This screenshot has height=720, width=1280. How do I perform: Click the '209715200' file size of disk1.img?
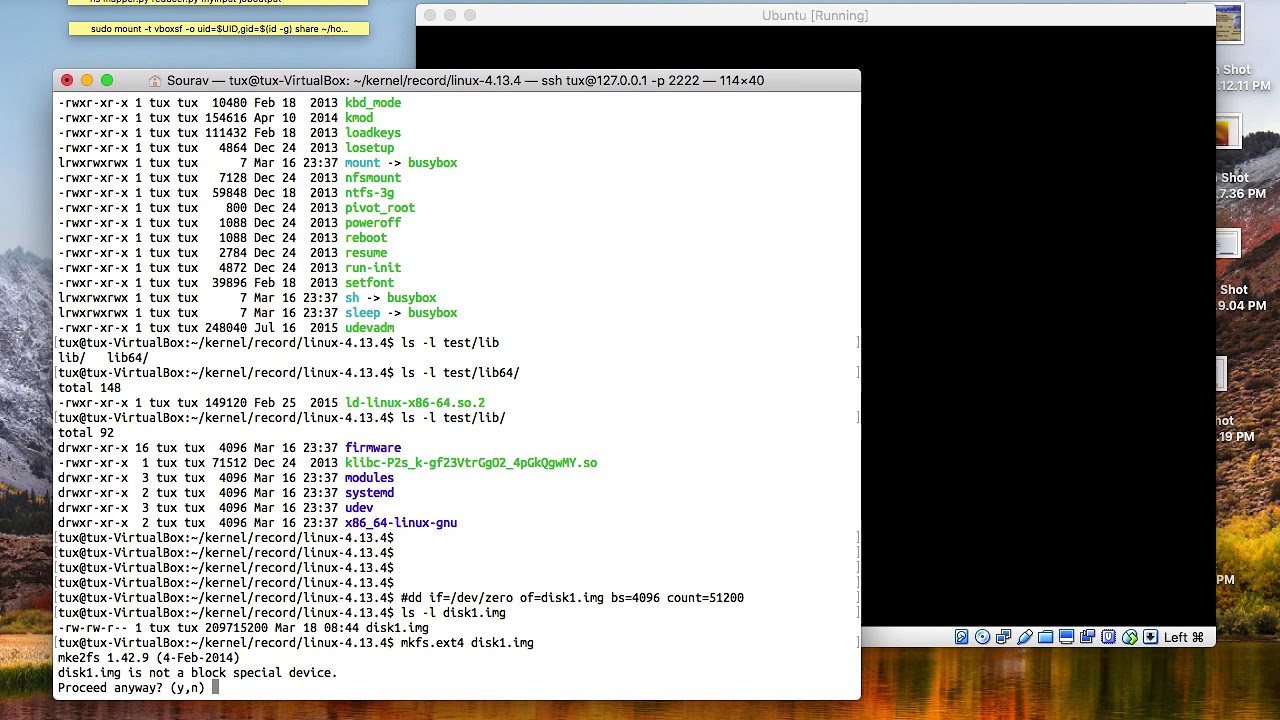(x=236, y=628)
